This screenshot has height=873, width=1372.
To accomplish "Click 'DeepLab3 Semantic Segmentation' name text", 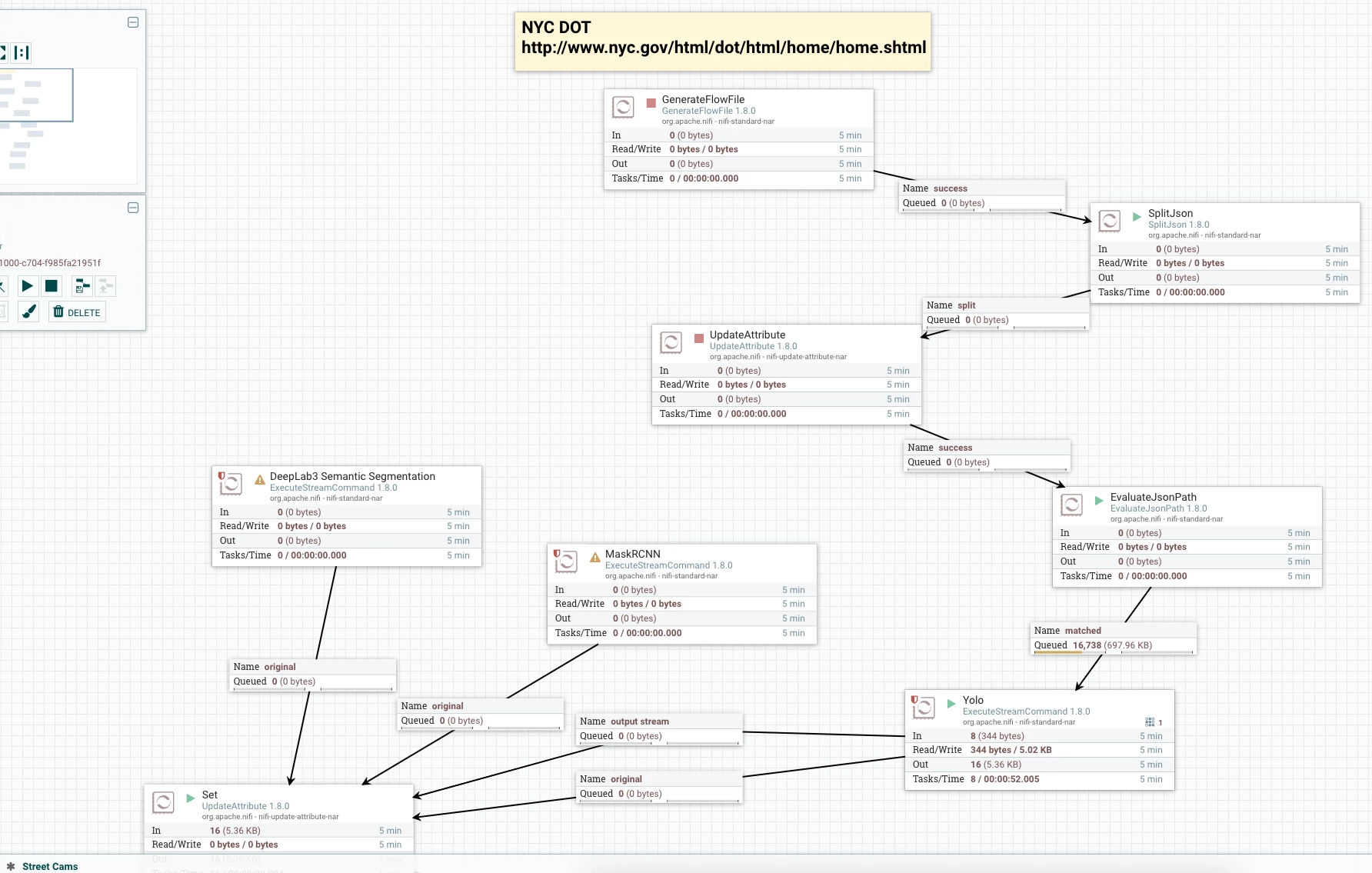I will point(352,476).
